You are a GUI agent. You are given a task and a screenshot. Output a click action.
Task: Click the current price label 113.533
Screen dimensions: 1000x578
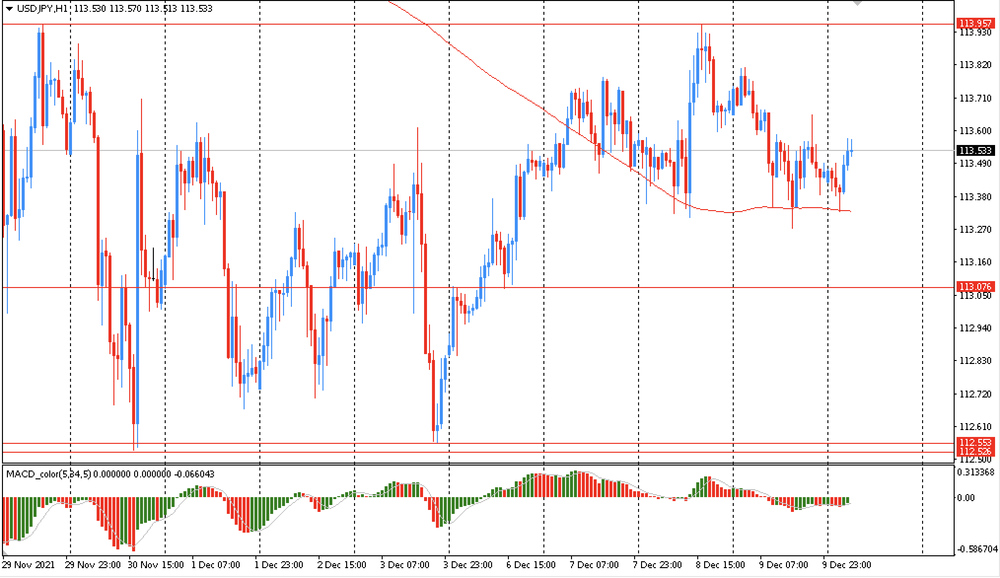(976, 151)
